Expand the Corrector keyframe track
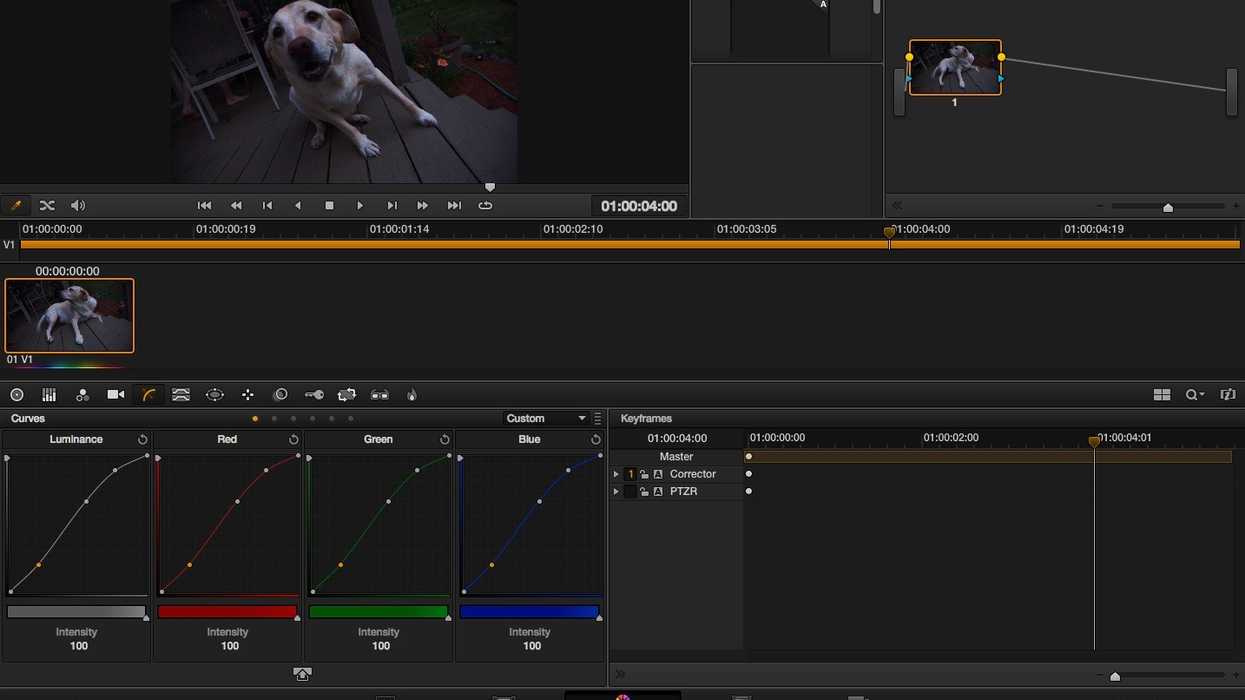This screenshot has width=1245, height=700. [616, 474]
